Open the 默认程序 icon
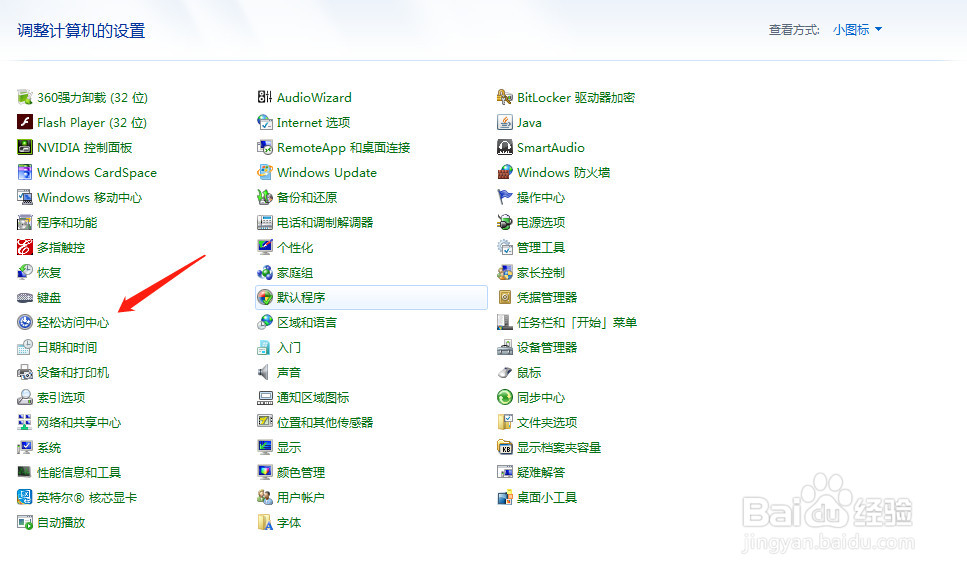 [265, 298]
